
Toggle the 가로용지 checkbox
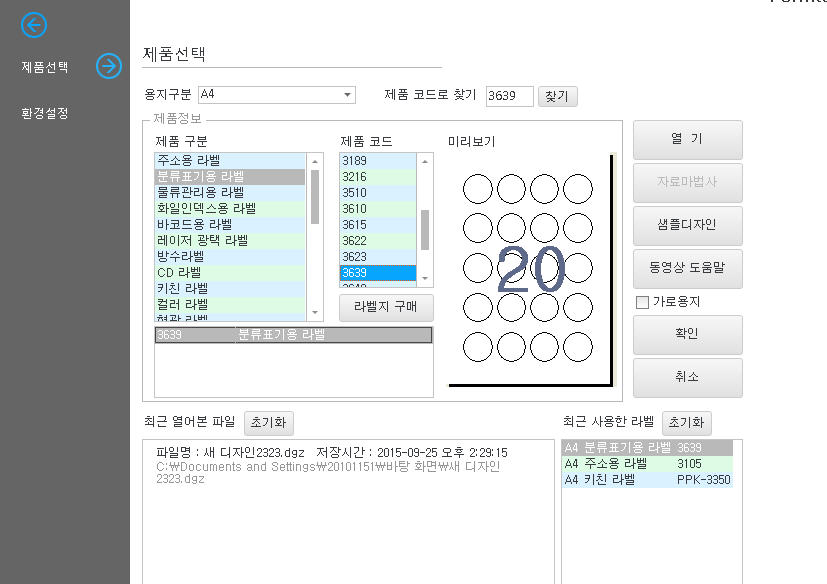coord(642,302)
